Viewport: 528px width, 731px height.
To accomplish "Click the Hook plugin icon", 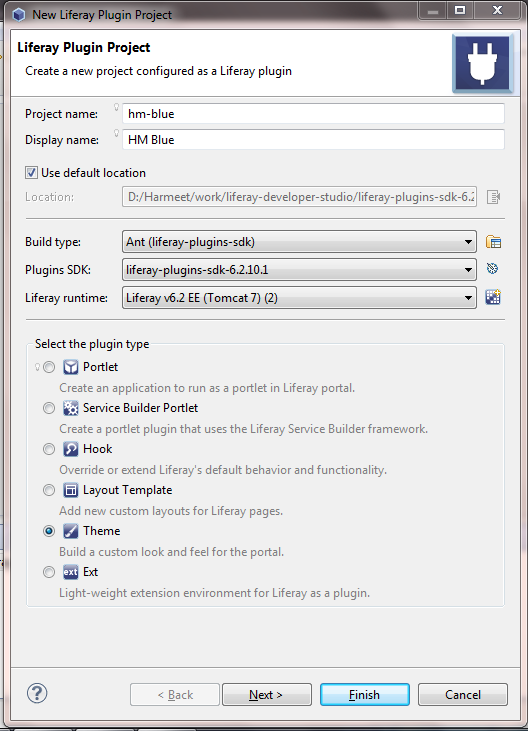I will (x=70, y=449).
